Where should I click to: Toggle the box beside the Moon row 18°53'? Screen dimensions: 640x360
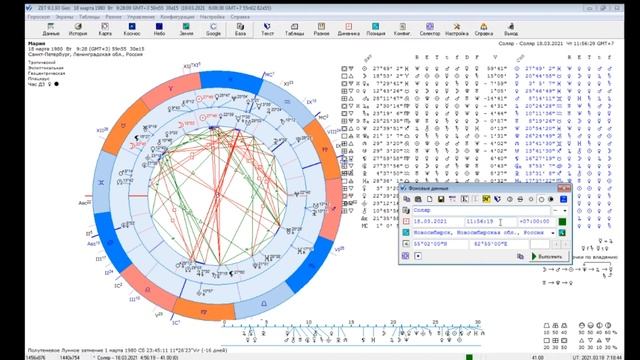pyautogui.click(x=344, y=76)
